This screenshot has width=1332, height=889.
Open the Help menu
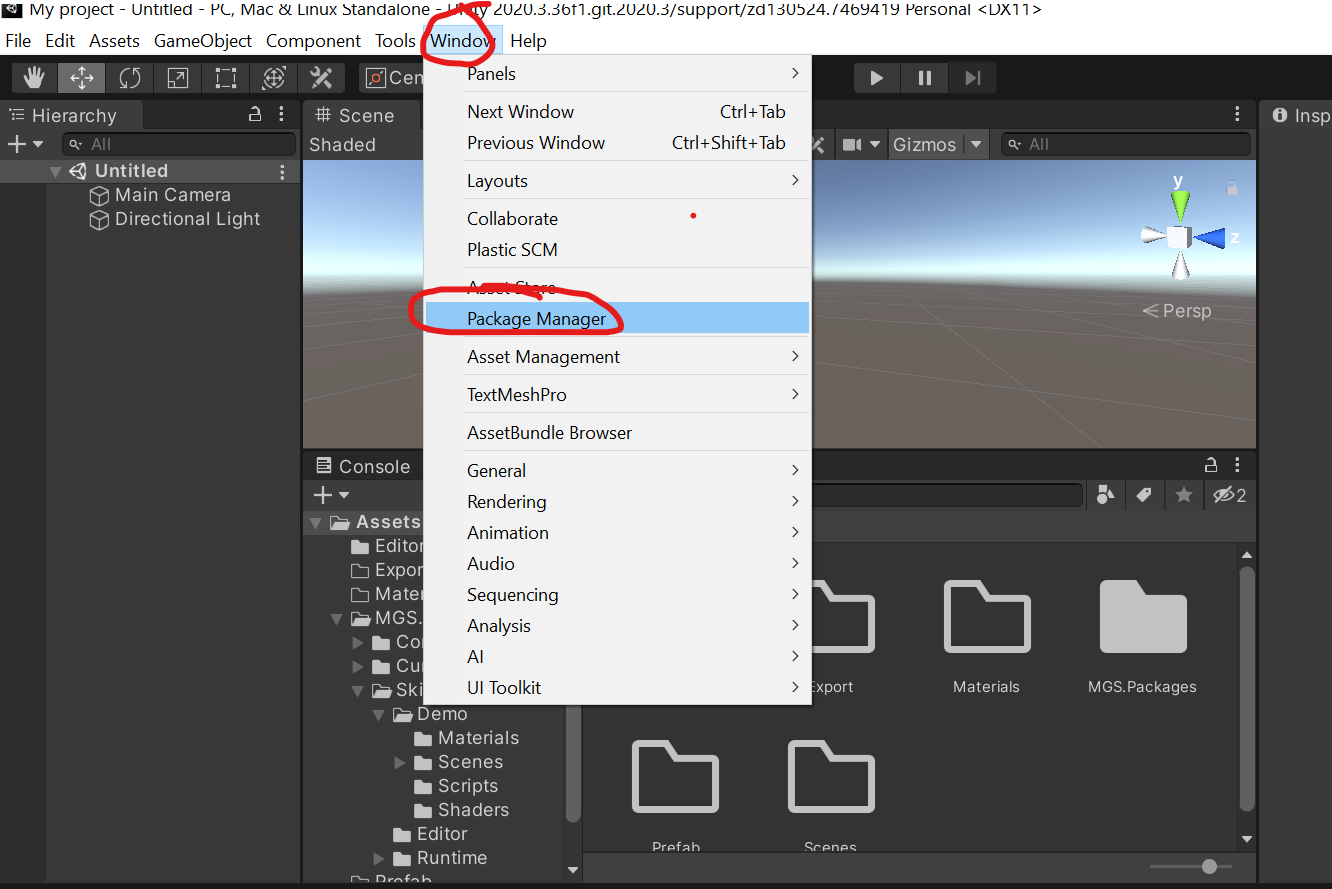click(x=528, y=41)
